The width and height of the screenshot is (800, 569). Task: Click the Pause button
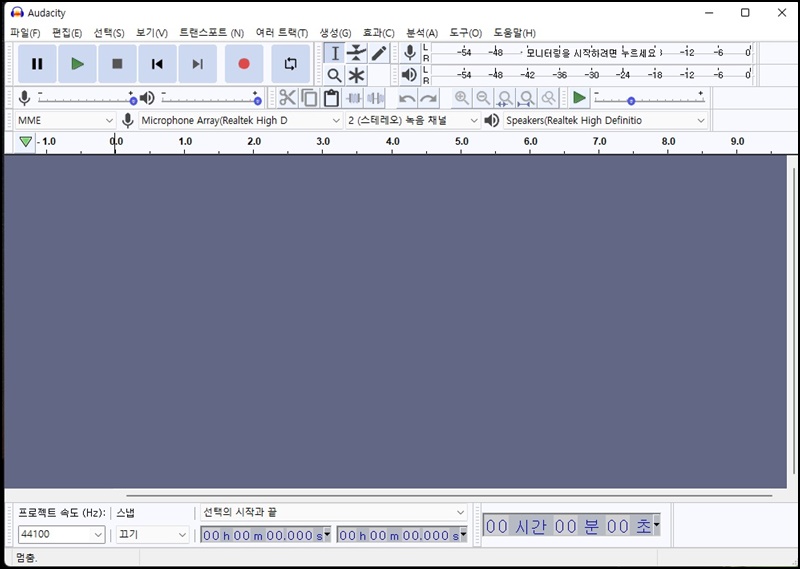[x=37, y=64]
